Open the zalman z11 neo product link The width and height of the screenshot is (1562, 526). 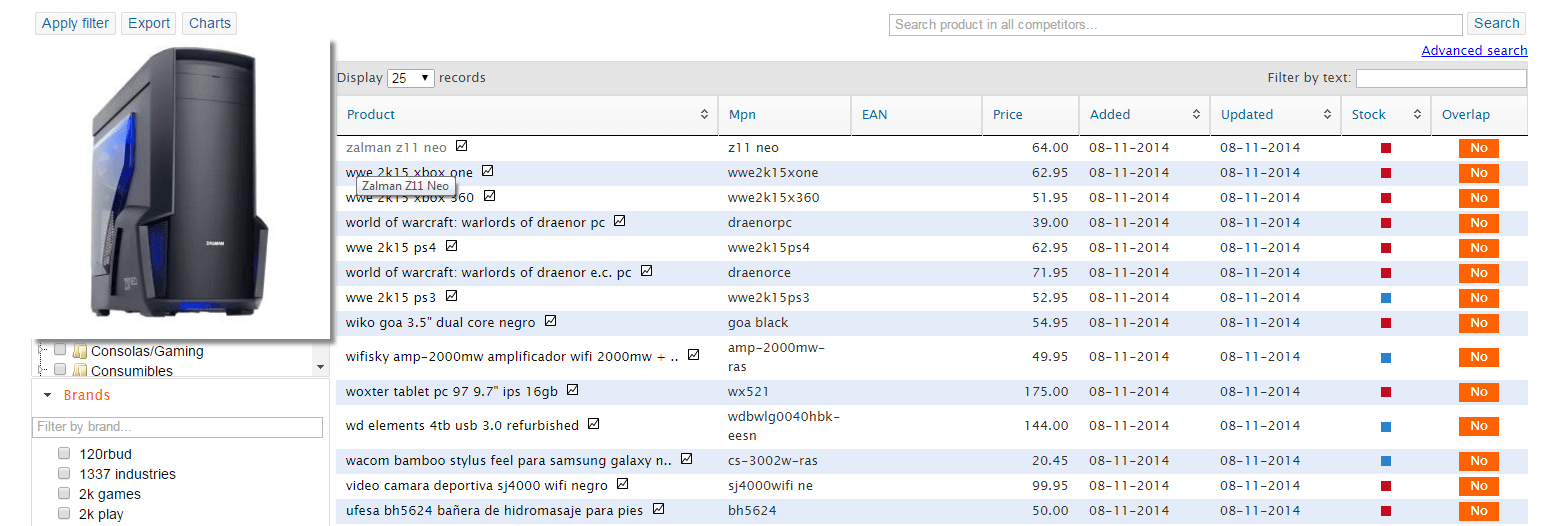click(396, 147)
